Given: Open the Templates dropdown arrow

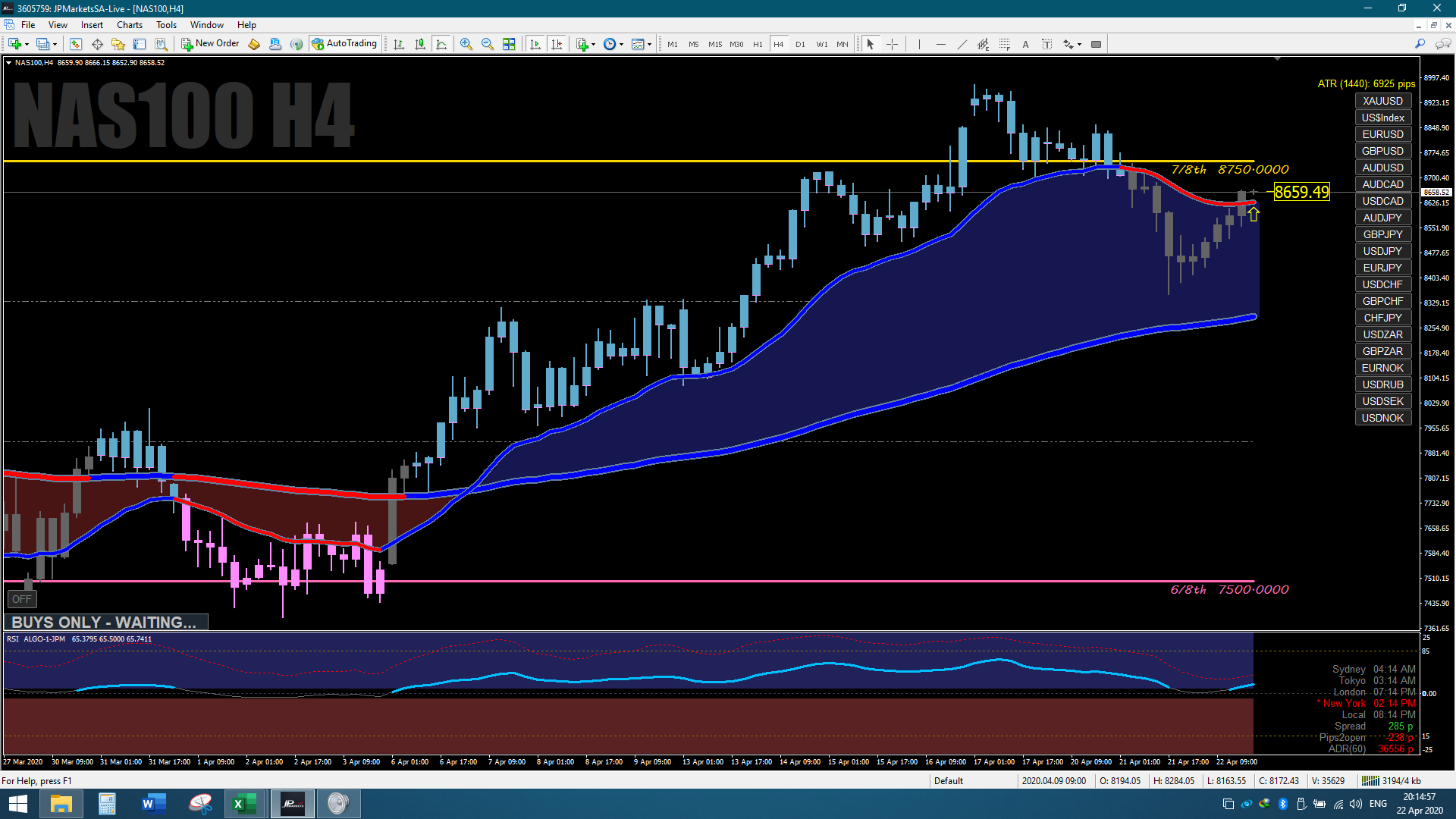Looking at the screenshot, I should (649, 44).
